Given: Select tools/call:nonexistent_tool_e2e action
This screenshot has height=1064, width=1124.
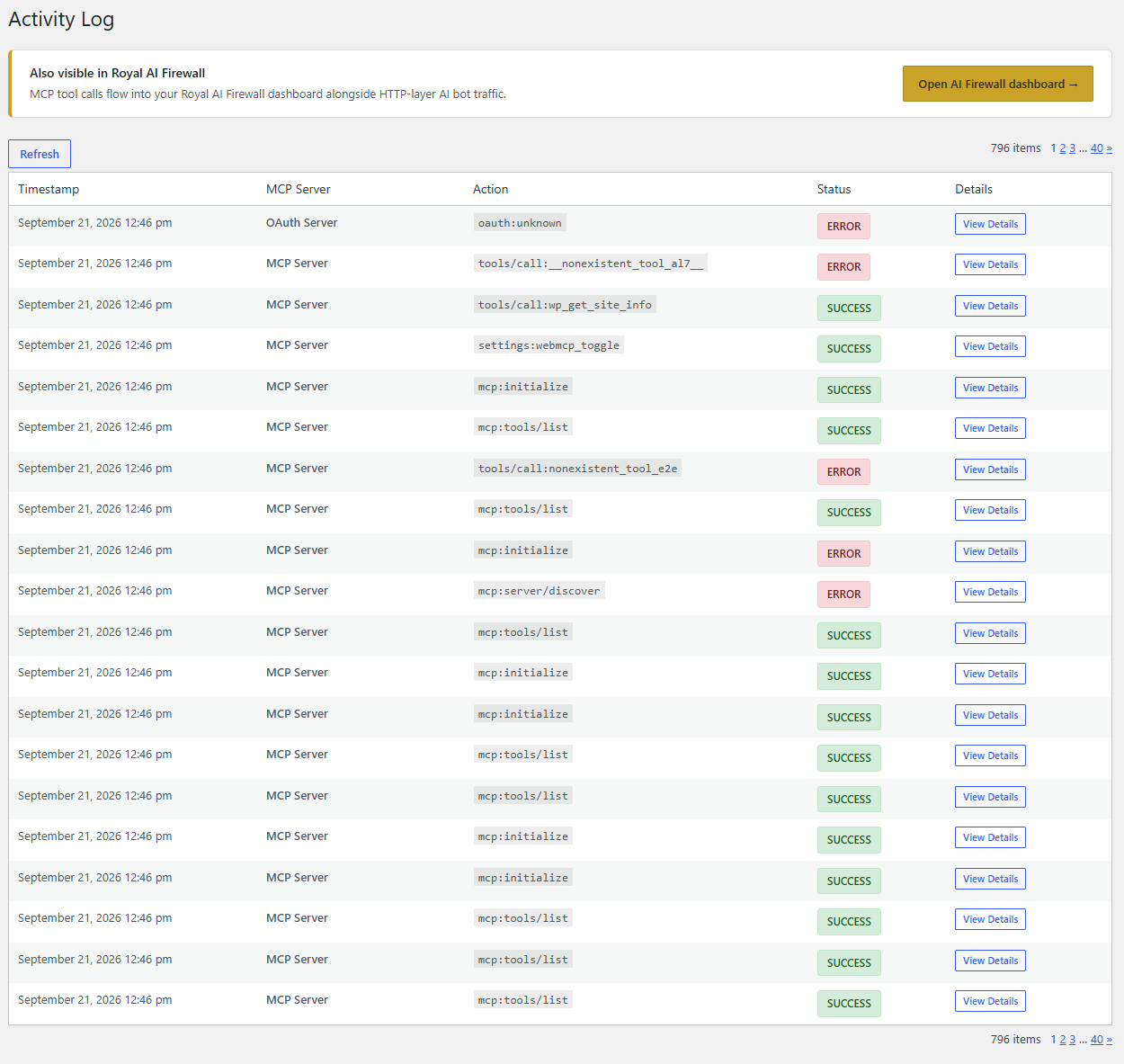Looking at the screenshot, I should (x=577, y=469).
